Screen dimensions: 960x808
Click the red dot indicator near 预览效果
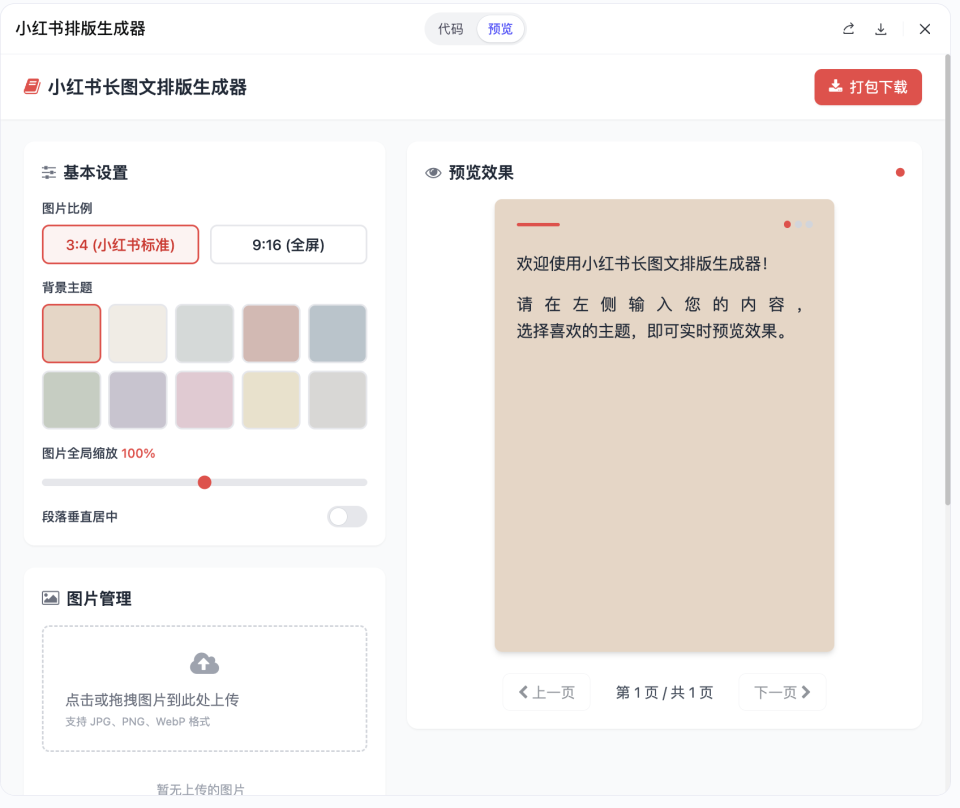pos(900,171)
